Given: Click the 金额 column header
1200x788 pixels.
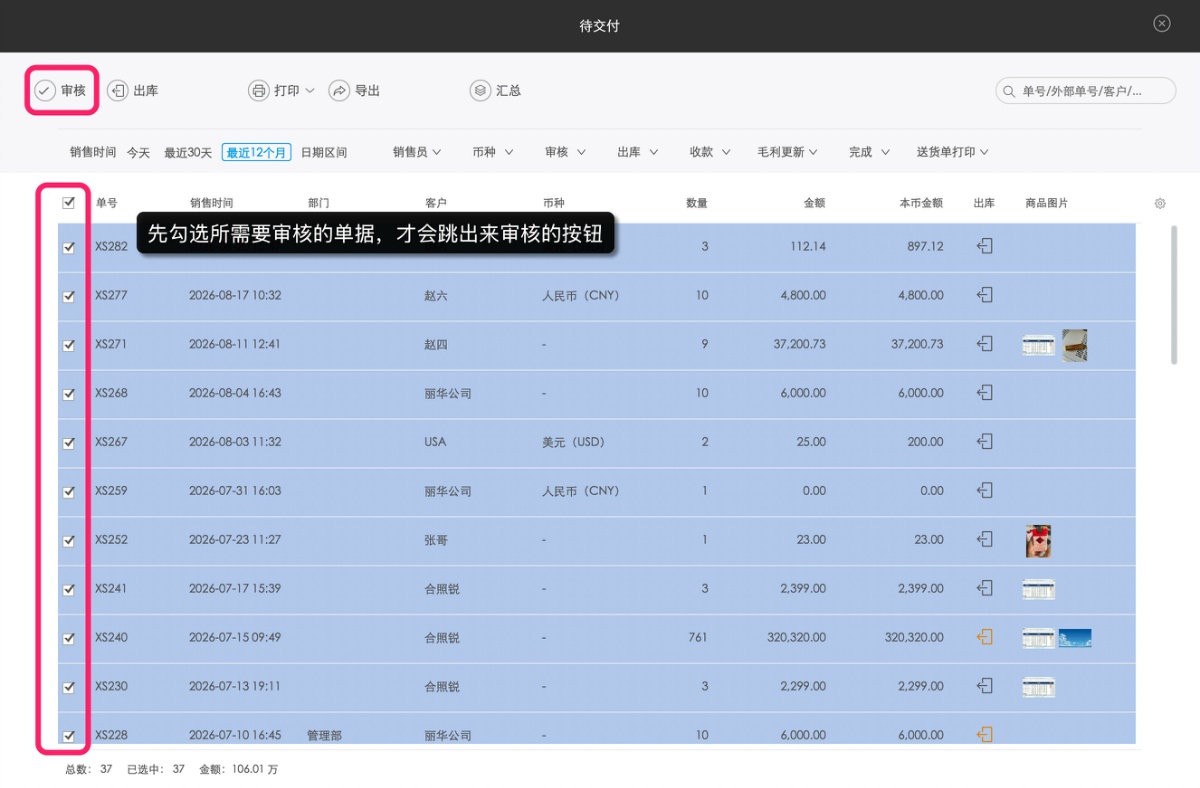Looking at the screenshot, I should click(x=814, y=203).
